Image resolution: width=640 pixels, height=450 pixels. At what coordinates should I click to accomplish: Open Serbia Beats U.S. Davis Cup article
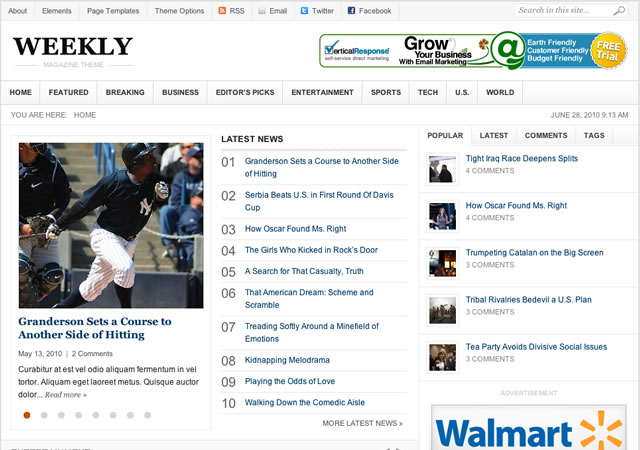tap(308, 201)
